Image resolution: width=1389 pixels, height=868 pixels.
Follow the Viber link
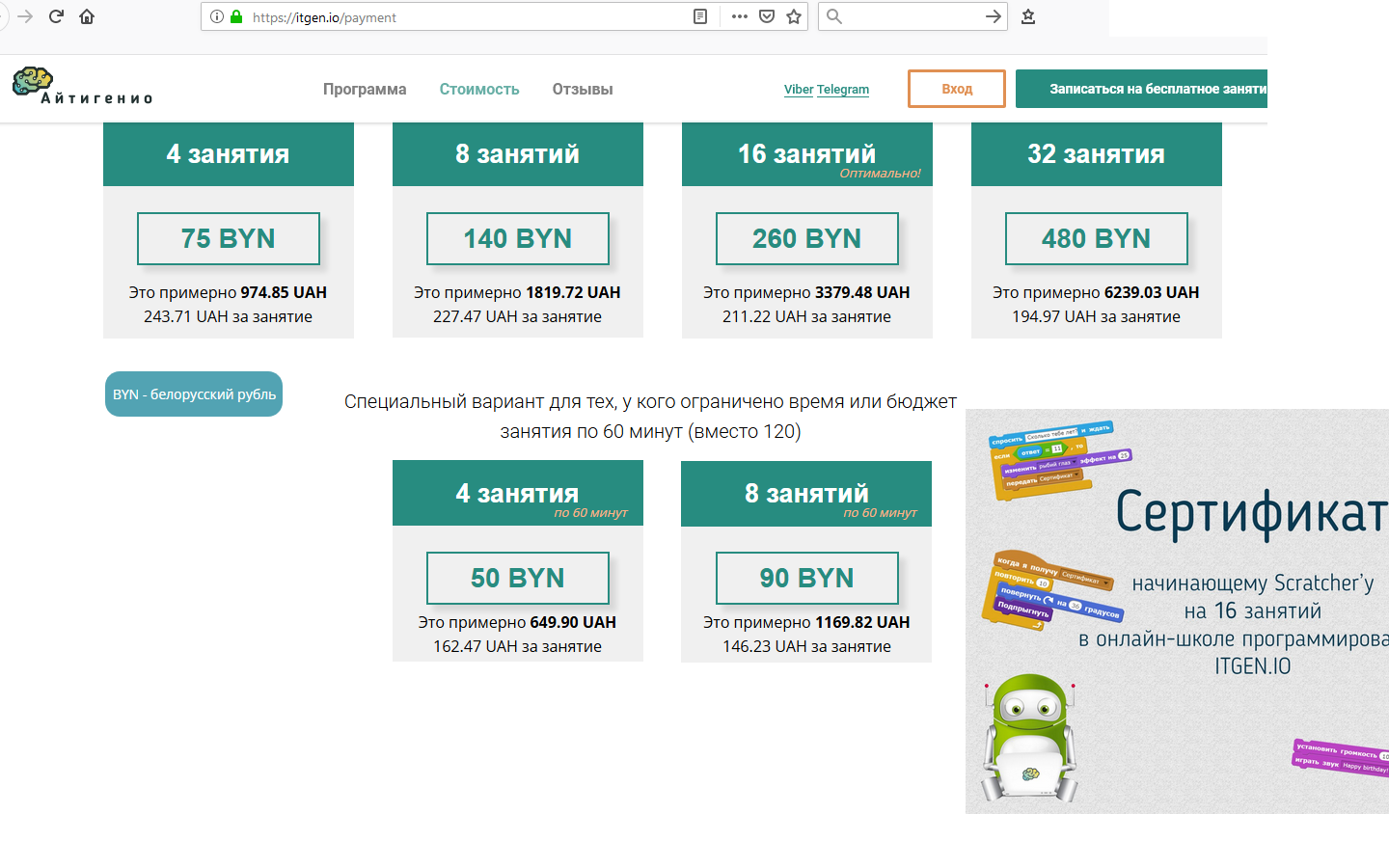(799, 89)
